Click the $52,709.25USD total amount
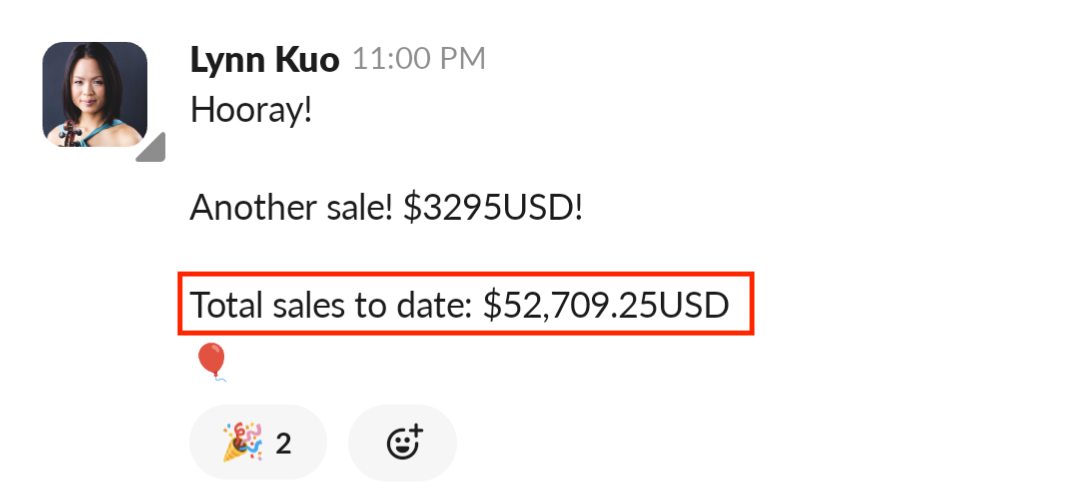 coord(606,304)
